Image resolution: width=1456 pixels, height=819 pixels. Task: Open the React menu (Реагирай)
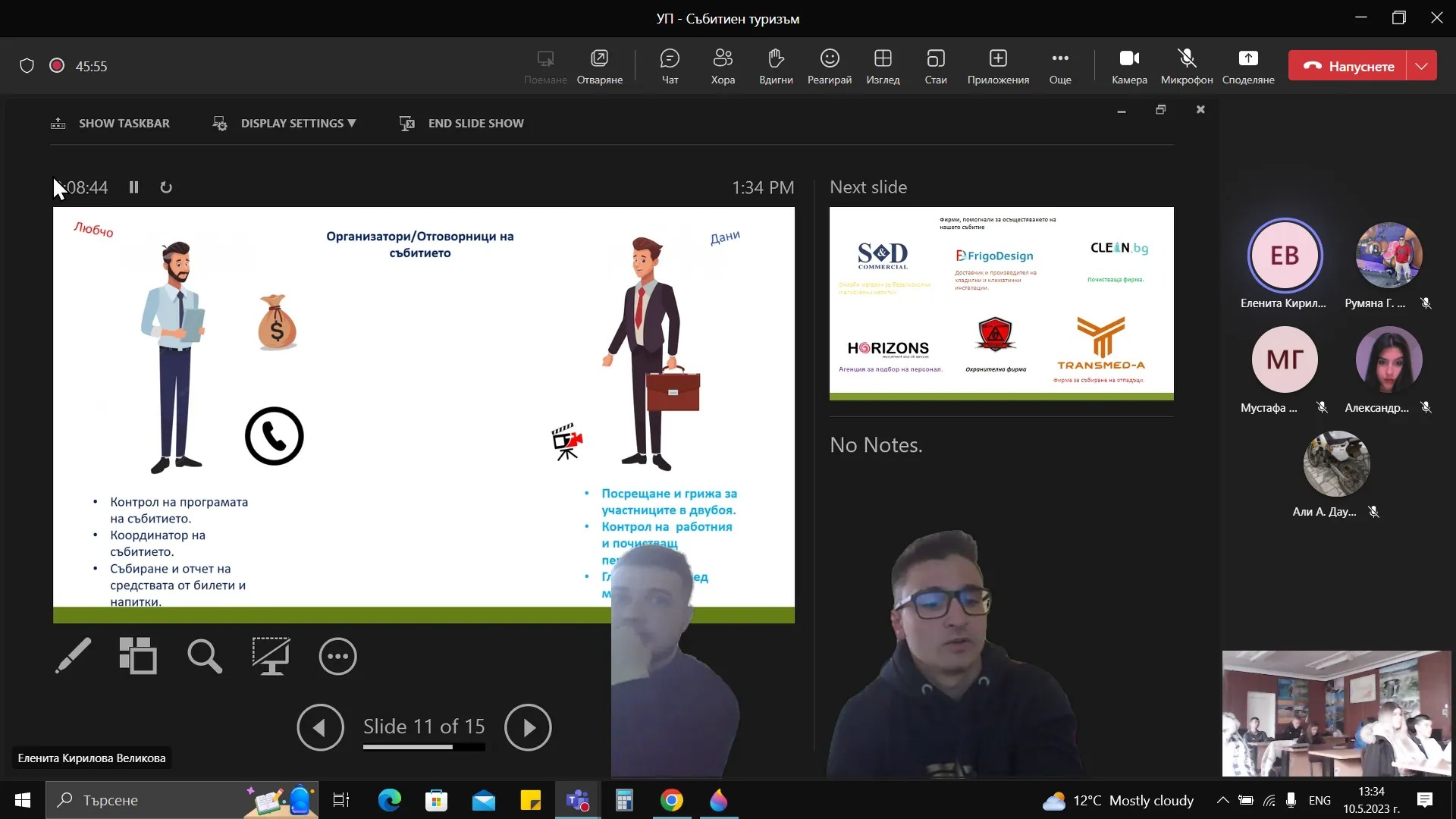830,67
